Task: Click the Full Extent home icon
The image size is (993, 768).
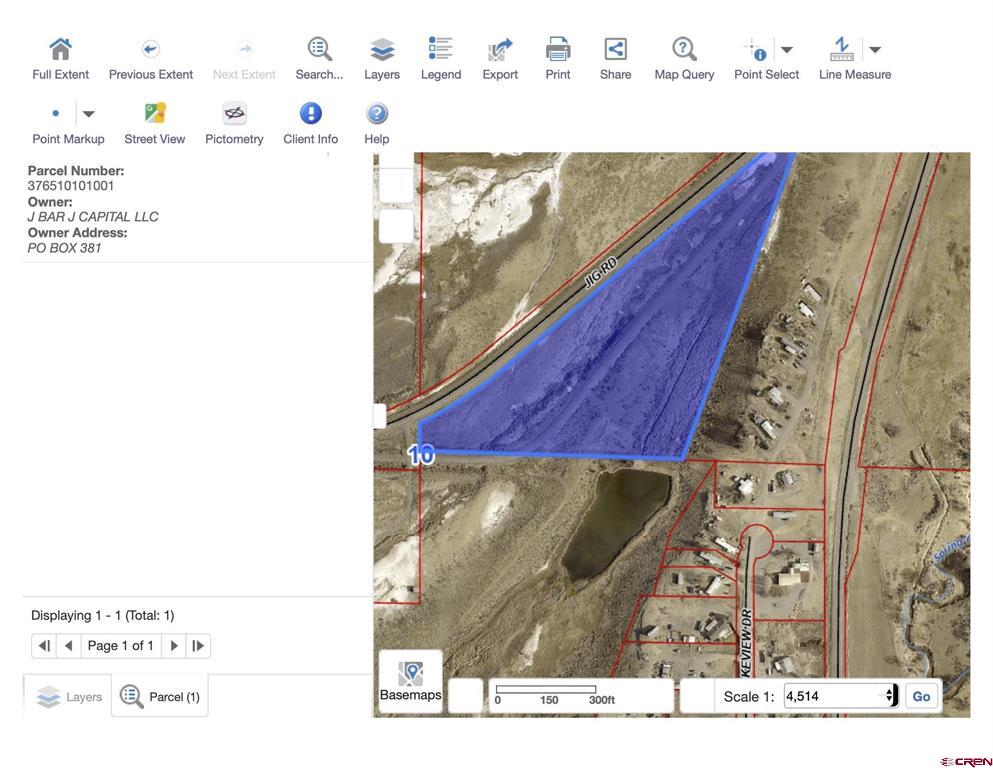Action: click(60, 49)
